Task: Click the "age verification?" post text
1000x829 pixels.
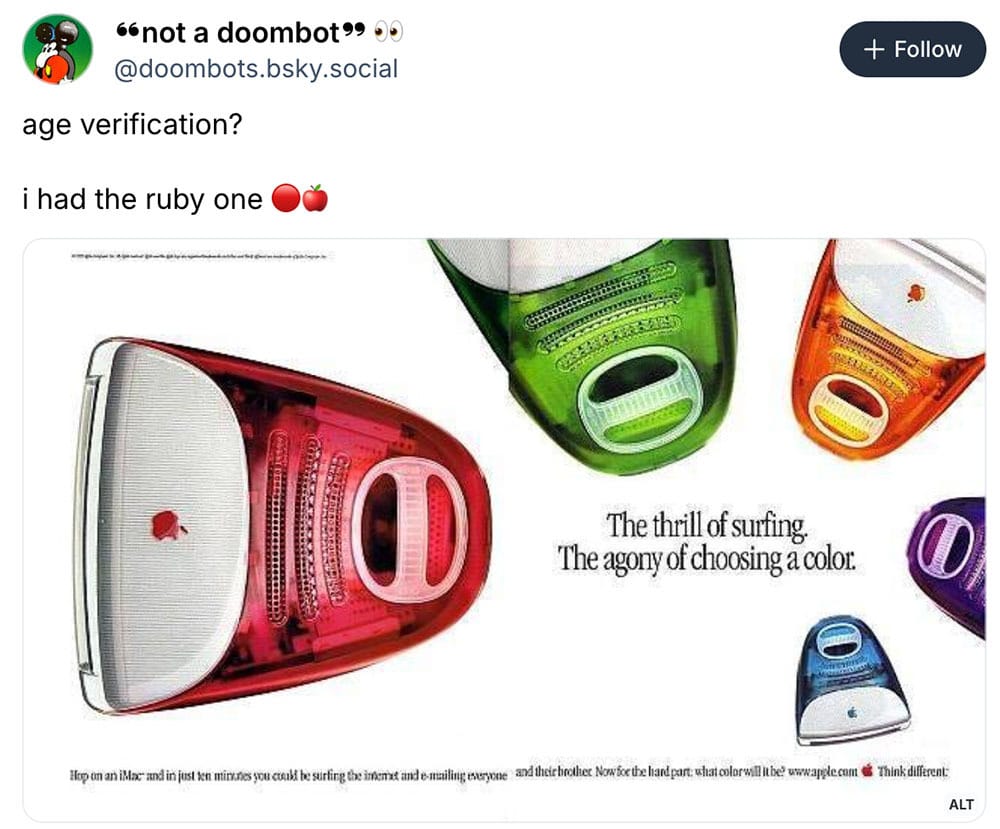Action: point(133,124)
